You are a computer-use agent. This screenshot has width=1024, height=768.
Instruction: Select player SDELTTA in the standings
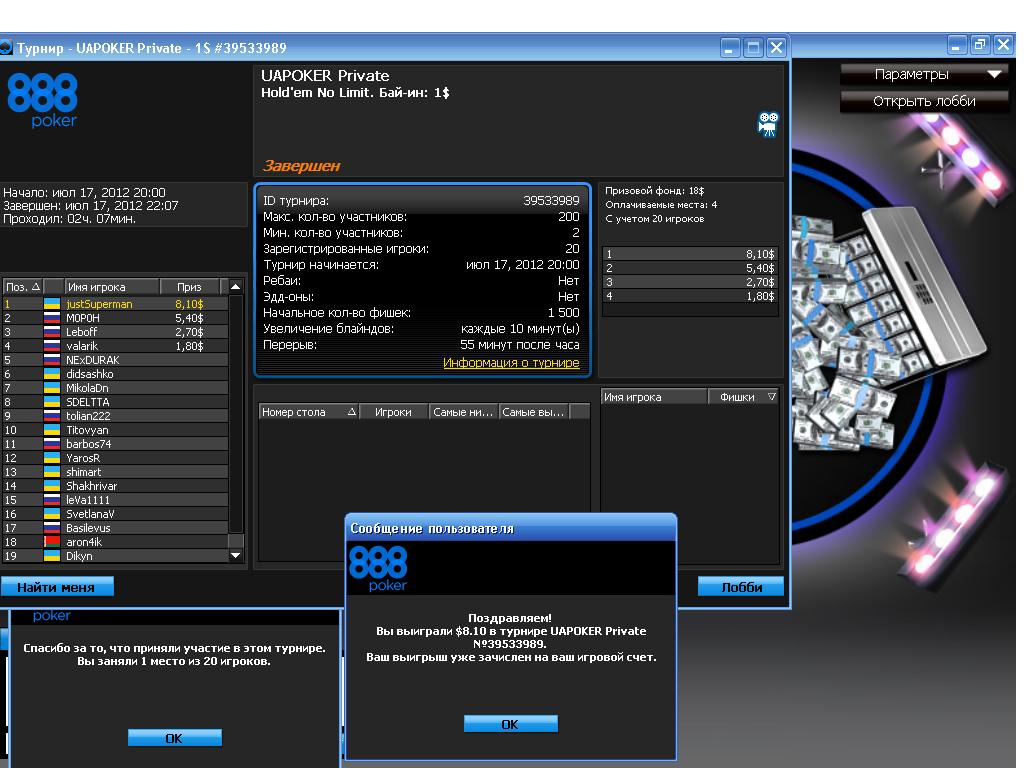click(115, 402)
